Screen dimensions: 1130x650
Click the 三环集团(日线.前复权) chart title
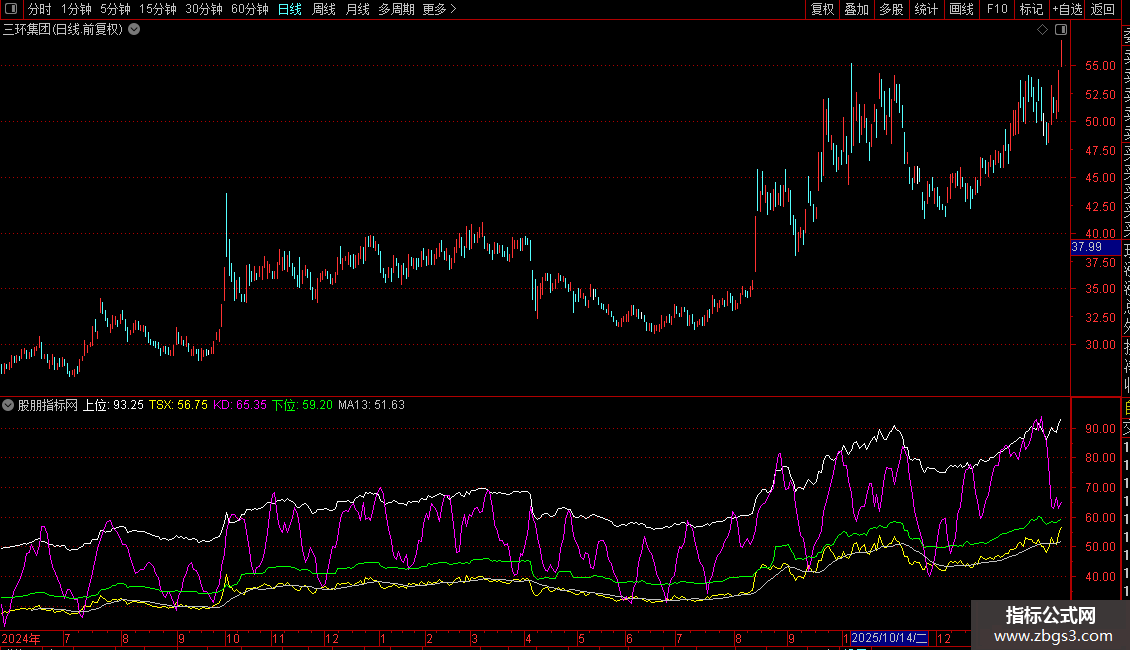[x=63, y=30]
